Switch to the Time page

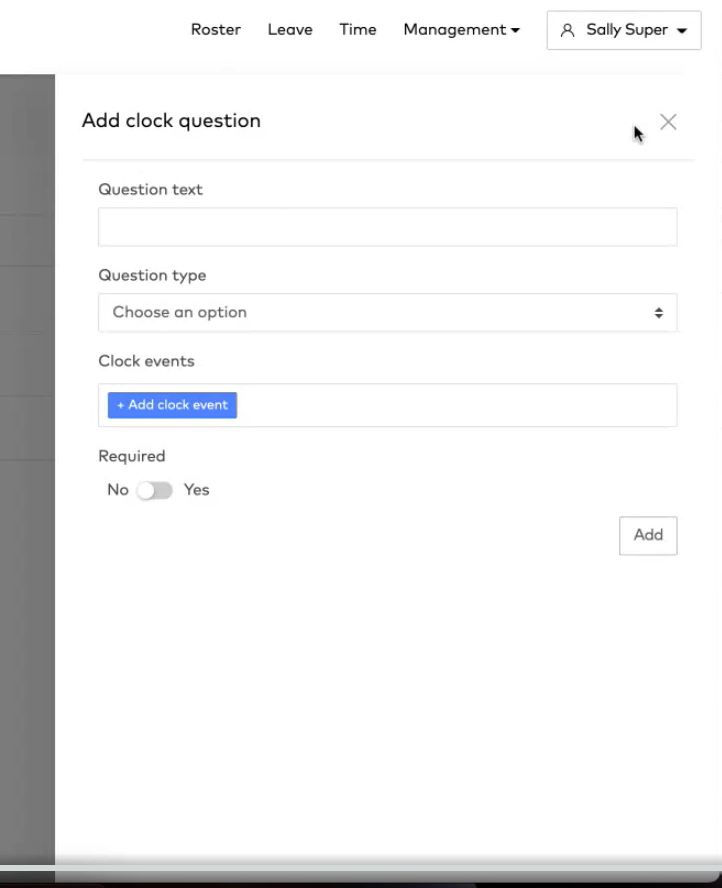pos(358,29)
